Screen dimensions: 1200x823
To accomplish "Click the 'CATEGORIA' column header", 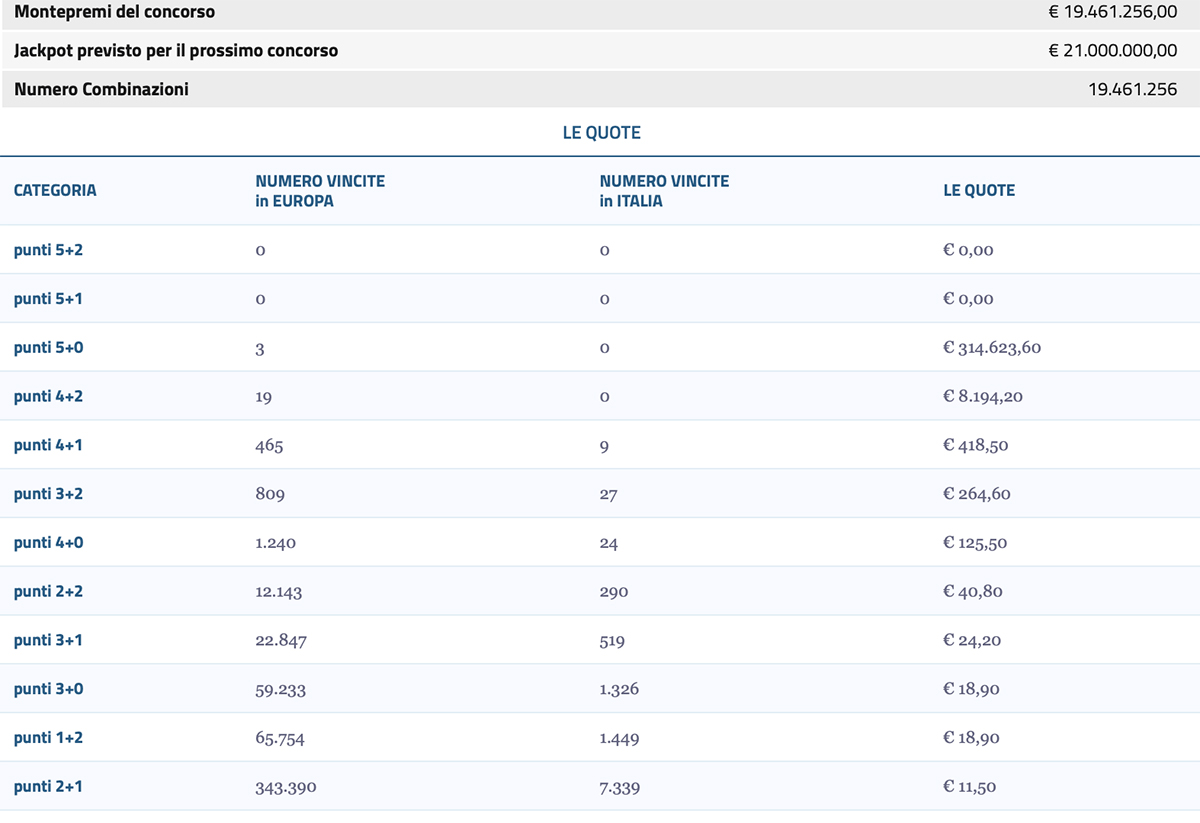I will [55, 190].
